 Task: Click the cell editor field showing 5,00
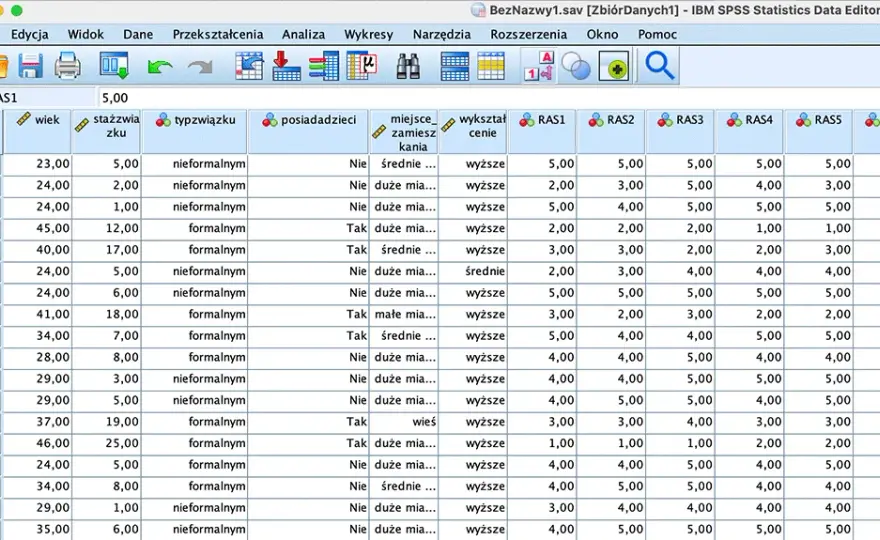488,98
